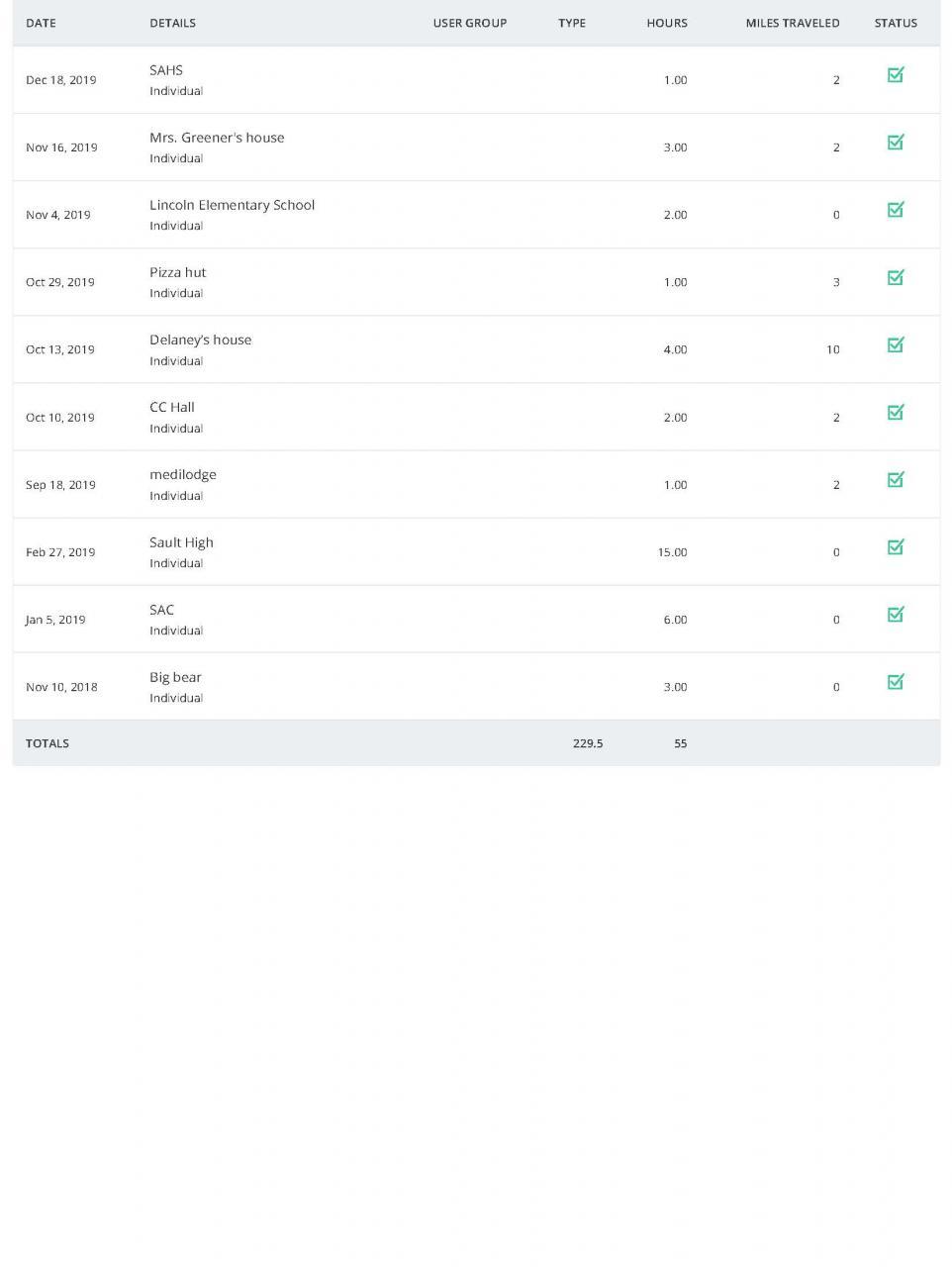
Task: Click the Sault High status check icon
Action: pos(896,546)
